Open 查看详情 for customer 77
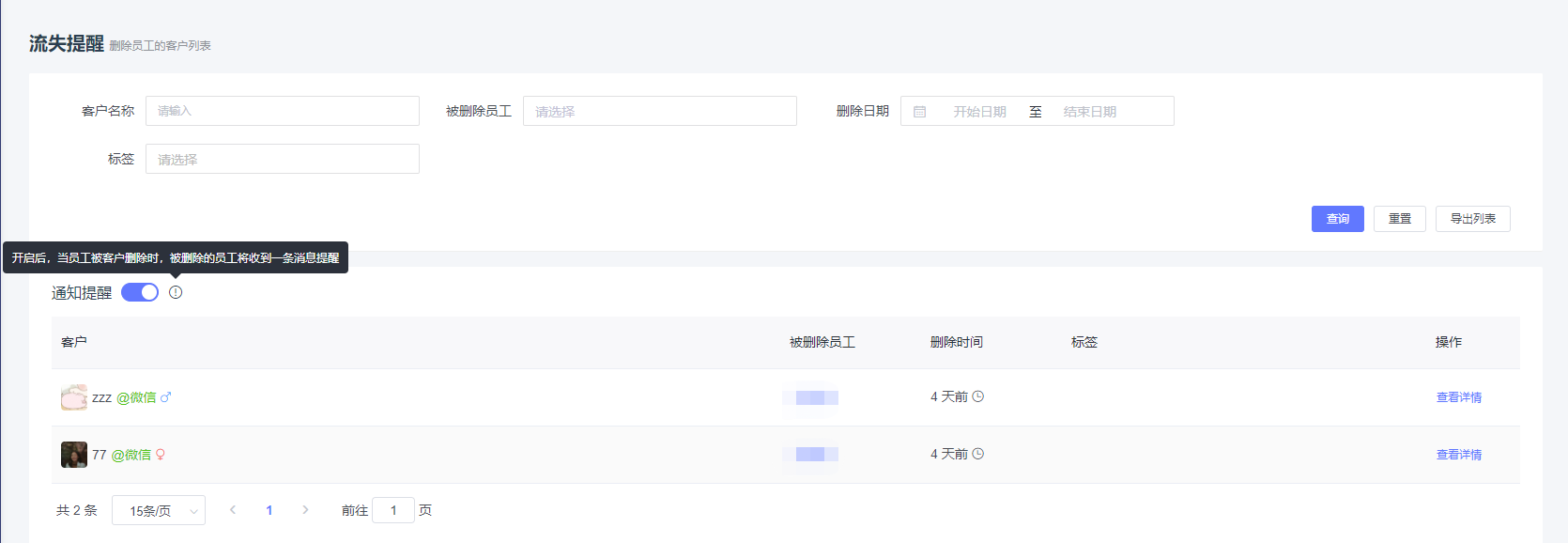Image resolution: width=1568 pixels, height=543 pixels. [1458, 455]
